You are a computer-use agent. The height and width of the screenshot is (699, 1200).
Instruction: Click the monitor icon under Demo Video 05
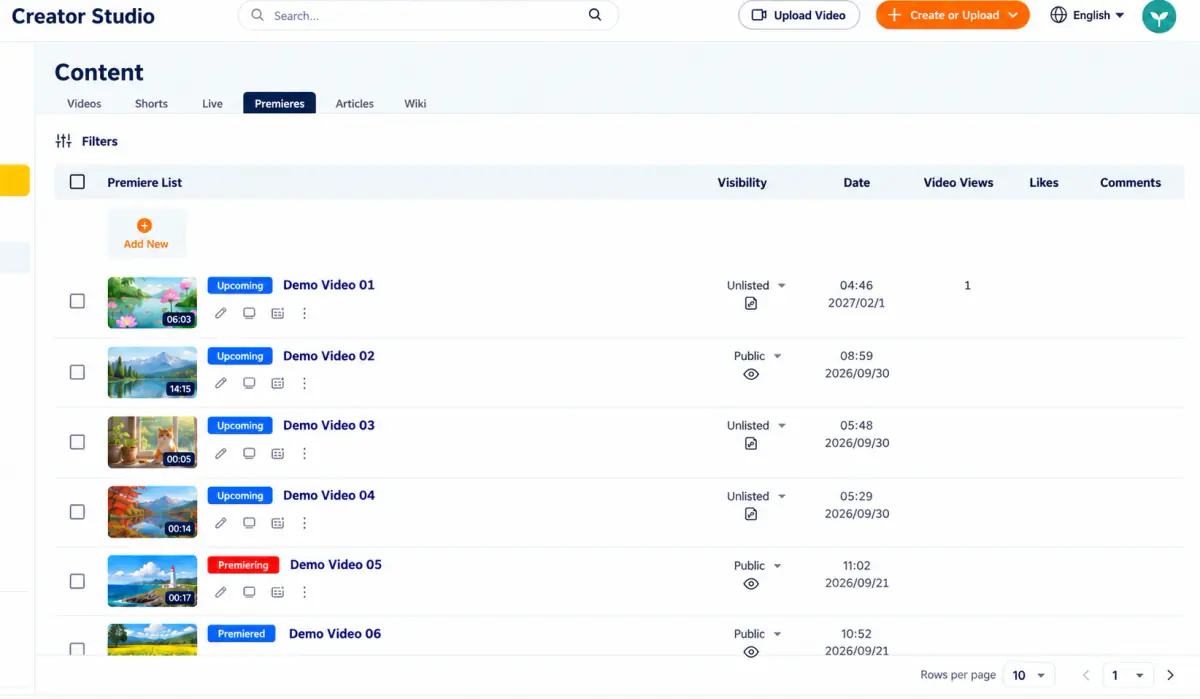tap(249, 592)
